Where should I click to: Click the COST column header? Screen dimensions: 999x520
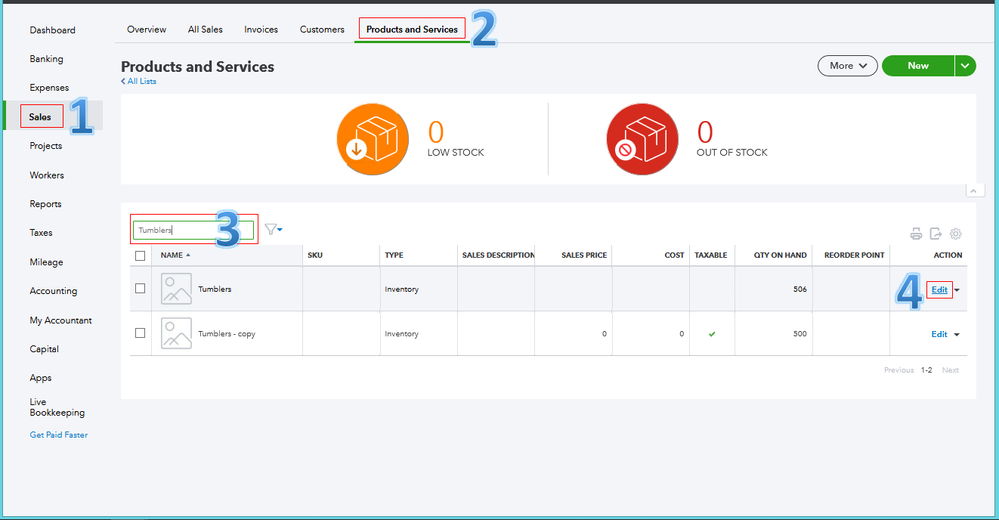(674, 255)
